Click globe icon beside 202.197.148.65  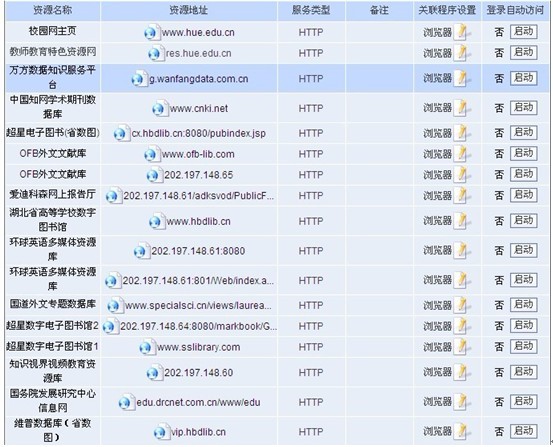[154, 175]
